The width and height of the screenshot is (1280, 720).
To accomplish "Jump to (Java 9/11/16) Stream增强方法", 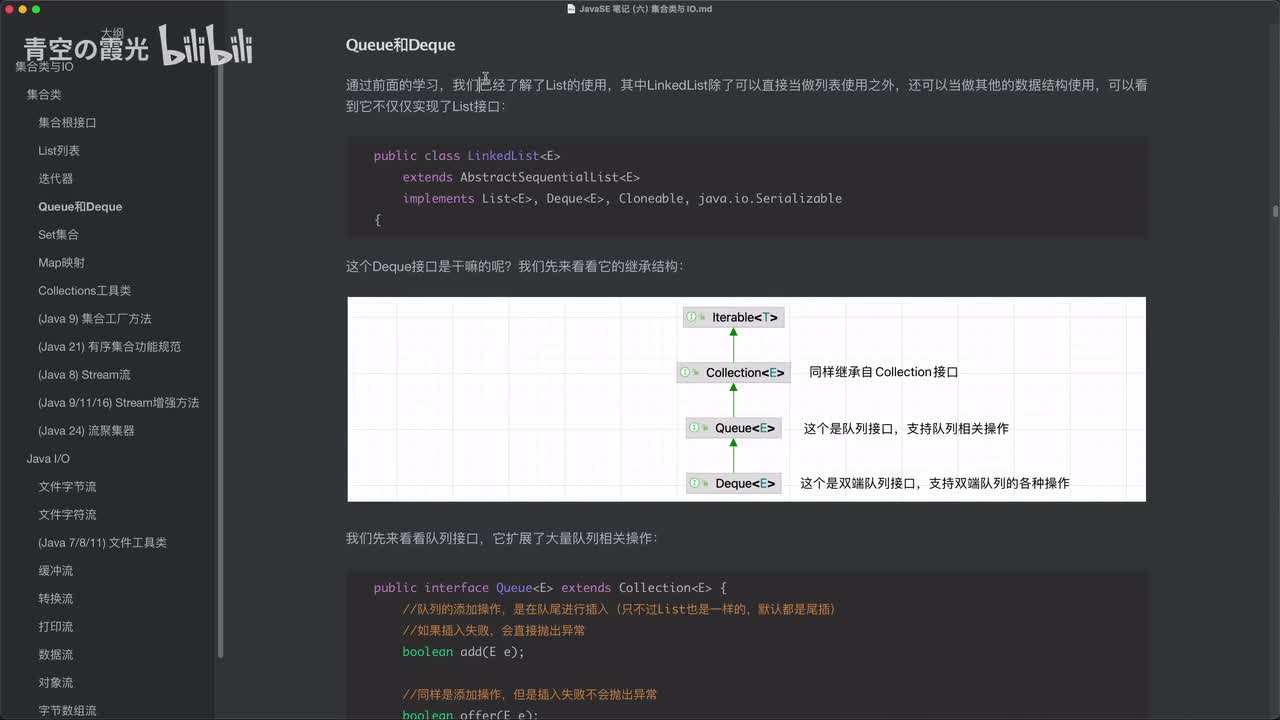I will [x=118, y=402].
